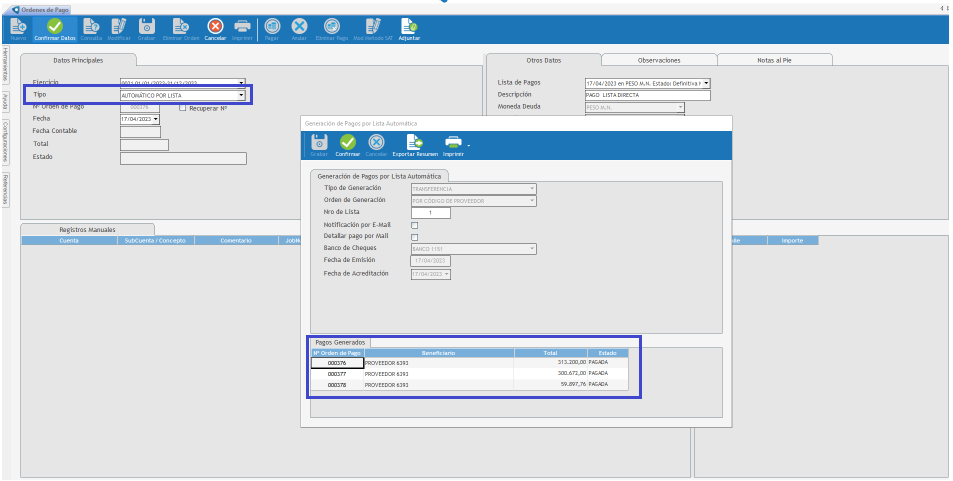
Task: Select the Registros Manuales tab
Action: tap(88, 230)
